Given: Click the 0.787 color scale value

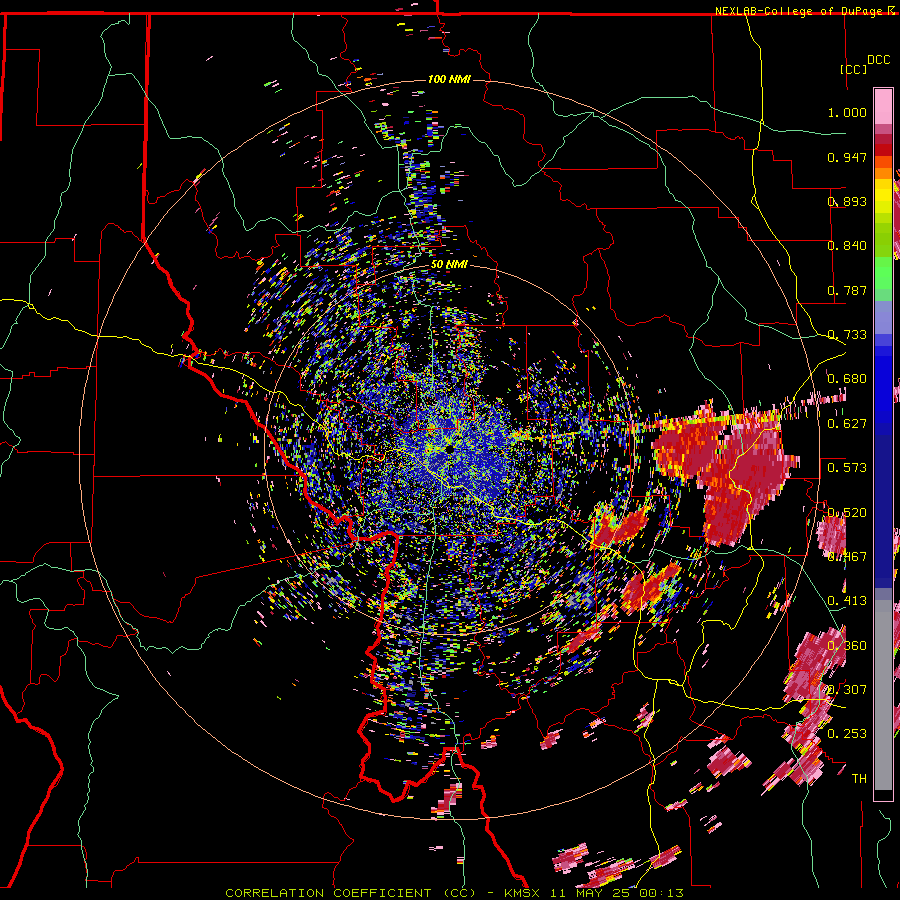Looking at the screenshot, I should [x=847, y=290].
